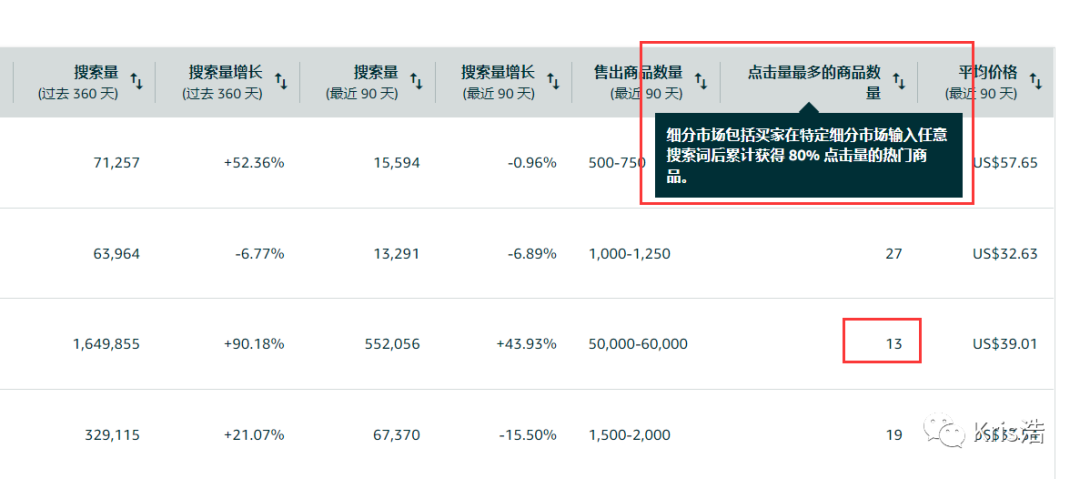Select the US$32.63 average price cell
Viewport: 1080px width, 479px height.
(1005, 254)
